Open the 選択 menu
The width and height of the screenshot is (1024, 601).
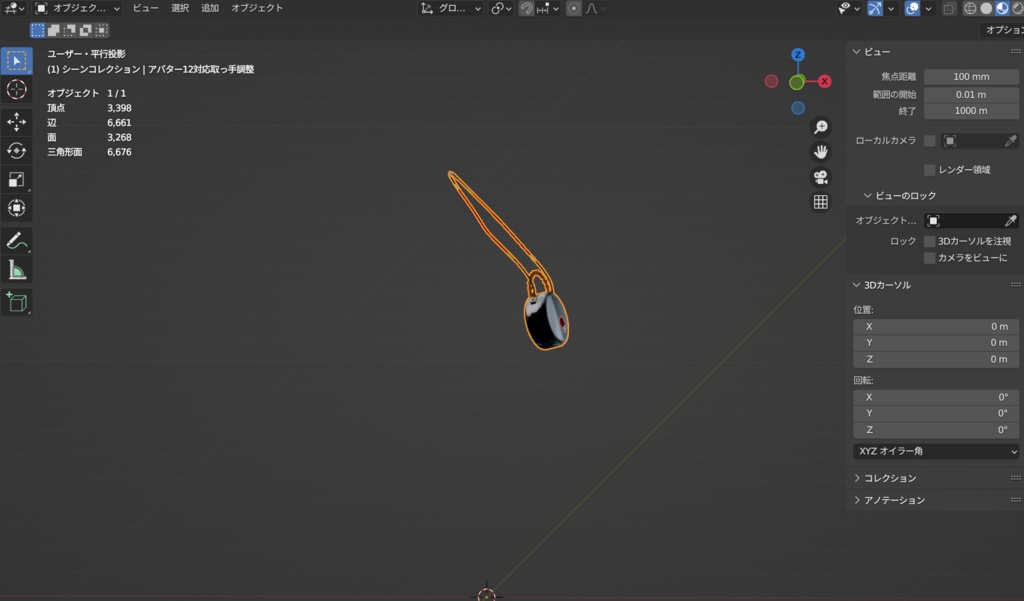180,8
